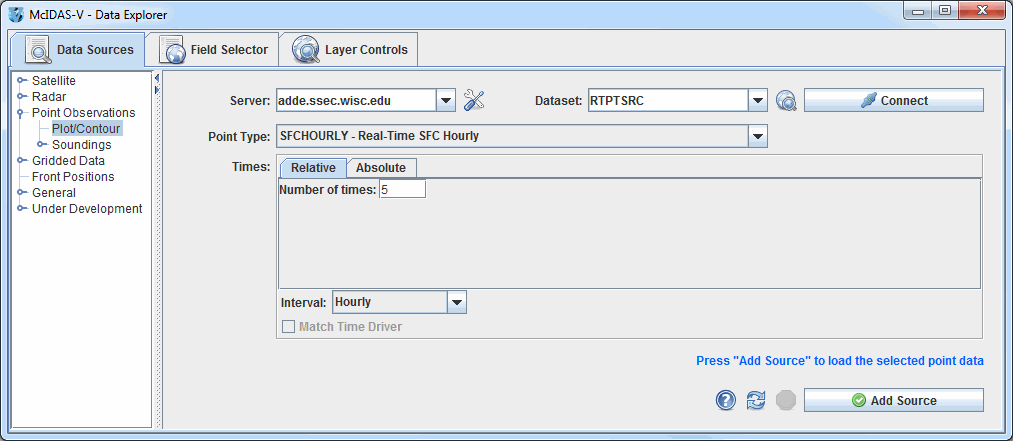This screenshot has height=441, width=1013.
Task: Expand the Satellite tree node
Action: point(22,81)
